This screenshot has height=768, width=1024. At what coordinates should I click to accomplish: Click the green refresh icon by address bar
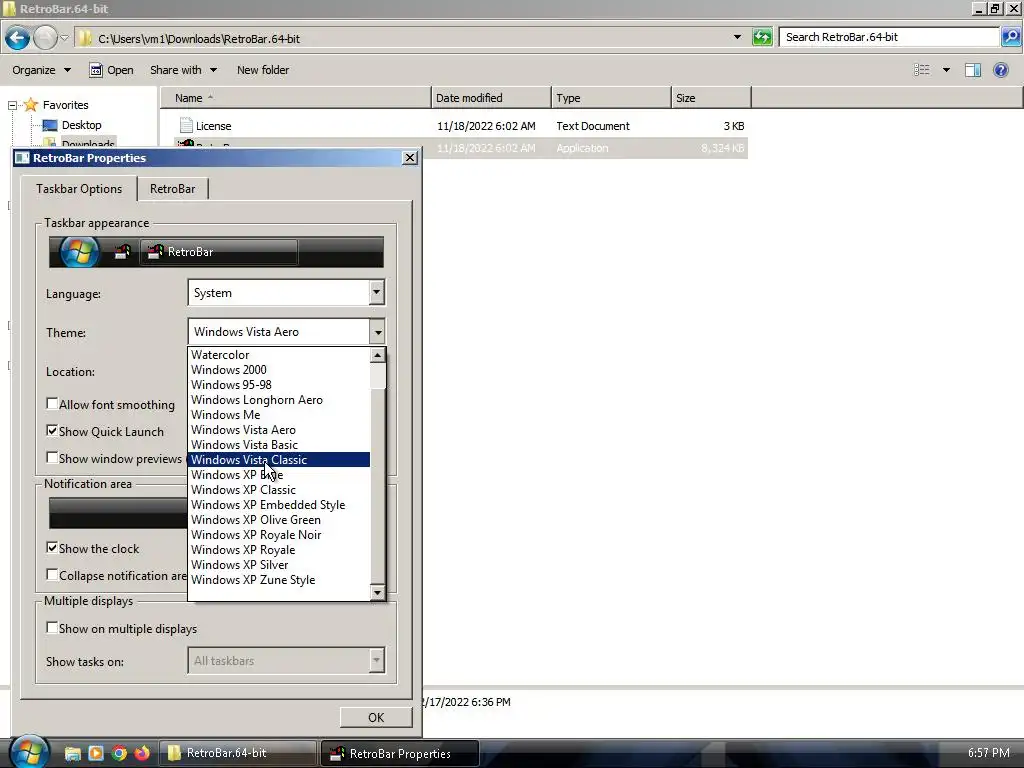pyautogui.click(x=762, y=37)
